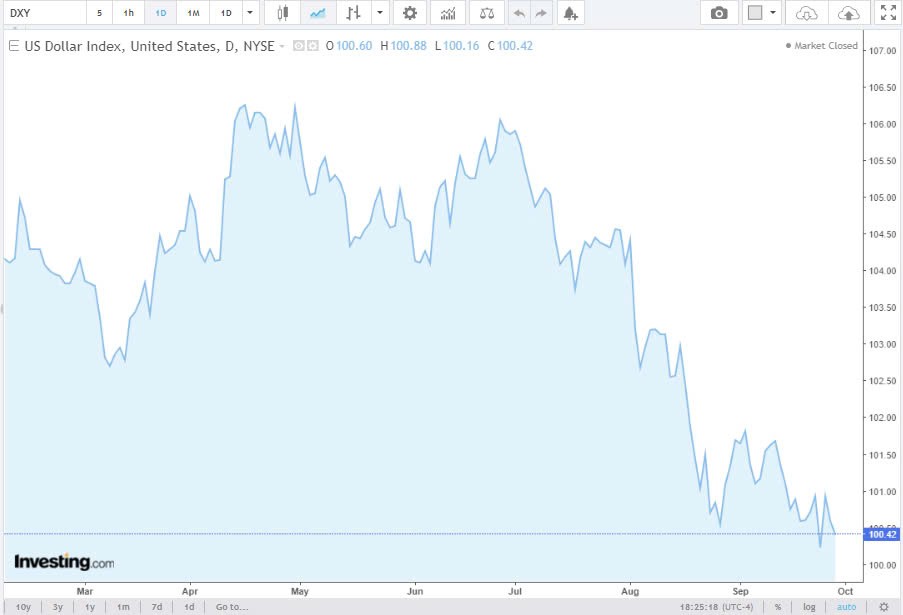Enable fullscreen mode with expand icon
This screenshot has height=615, width=903.
point(888,13)
